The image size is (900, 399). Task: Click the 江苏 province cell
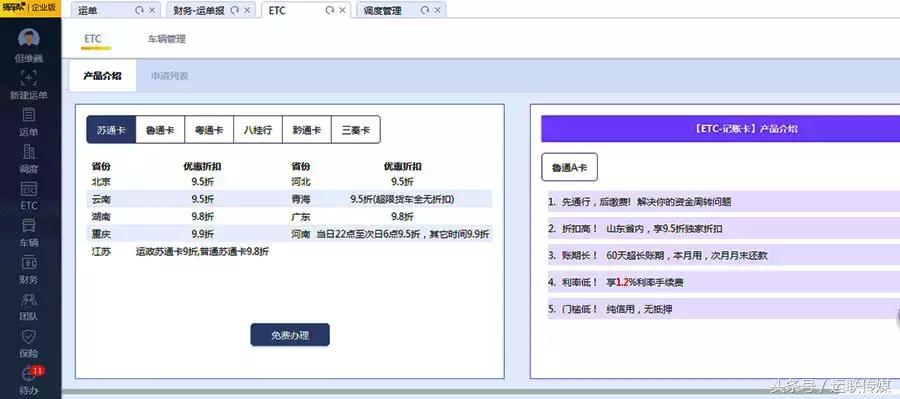coord(101,251)
